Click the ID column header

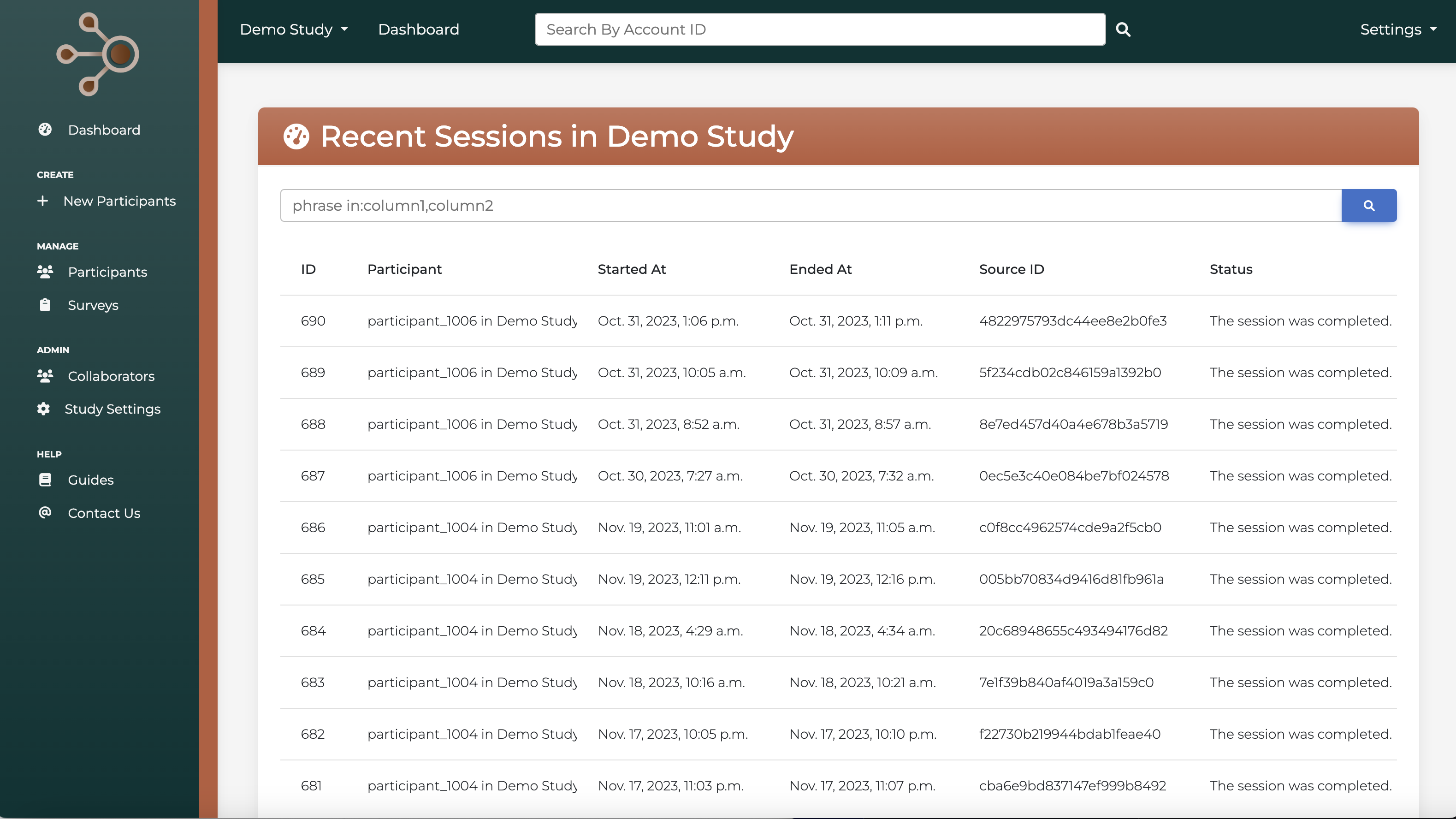308,269
